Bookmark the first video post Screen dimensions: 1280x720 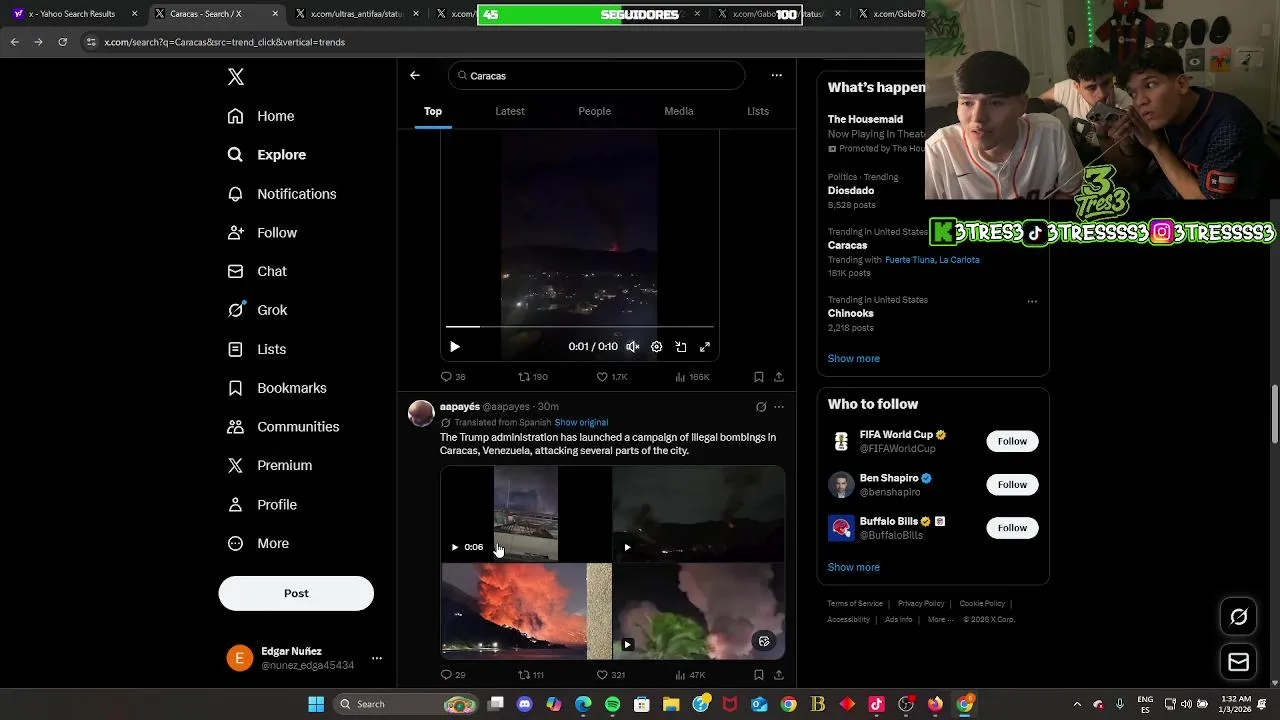[759, 377]
